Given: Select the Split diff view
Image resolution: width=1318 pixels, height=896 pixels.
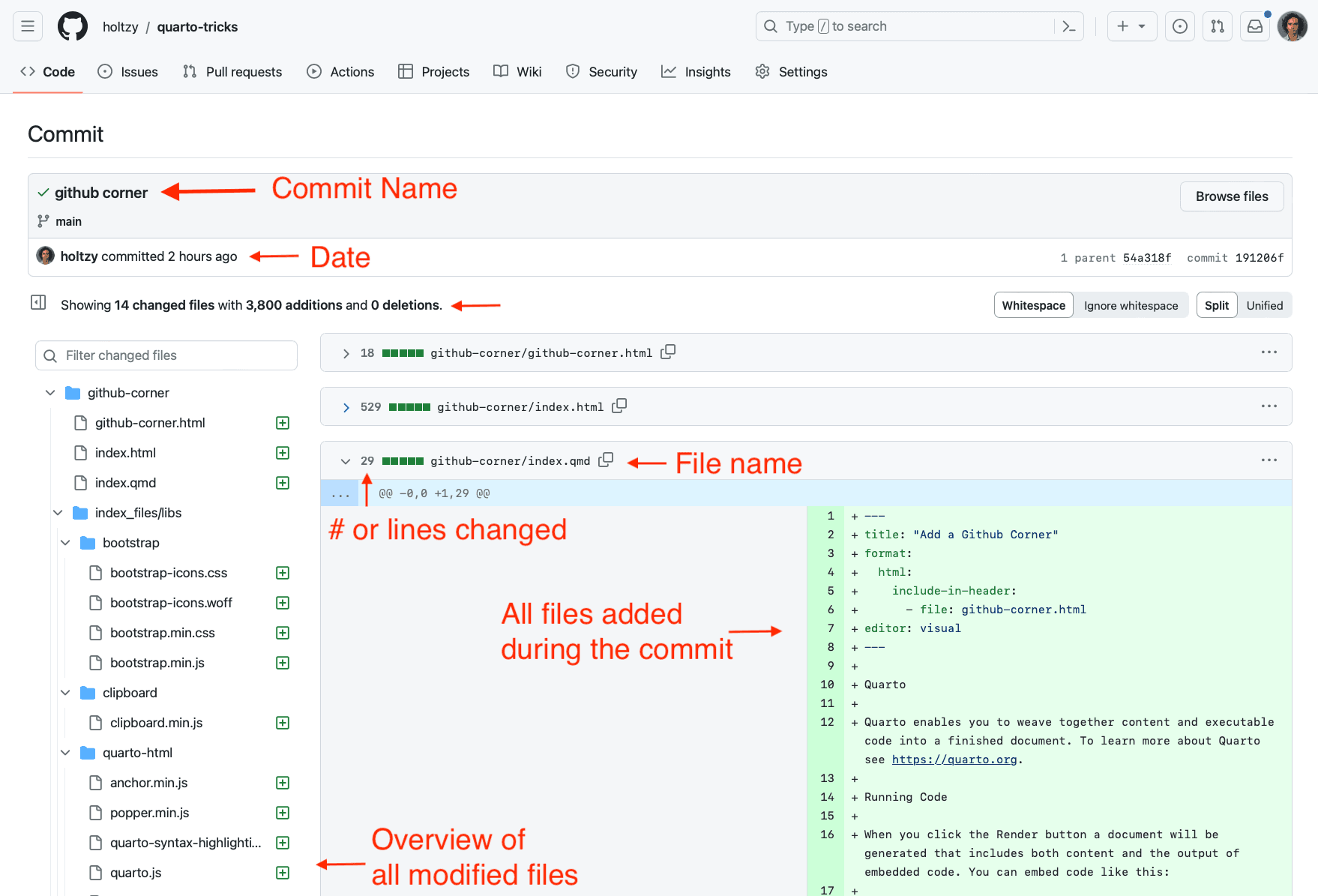Looking at the screenshot, I should coord(1216,305).
